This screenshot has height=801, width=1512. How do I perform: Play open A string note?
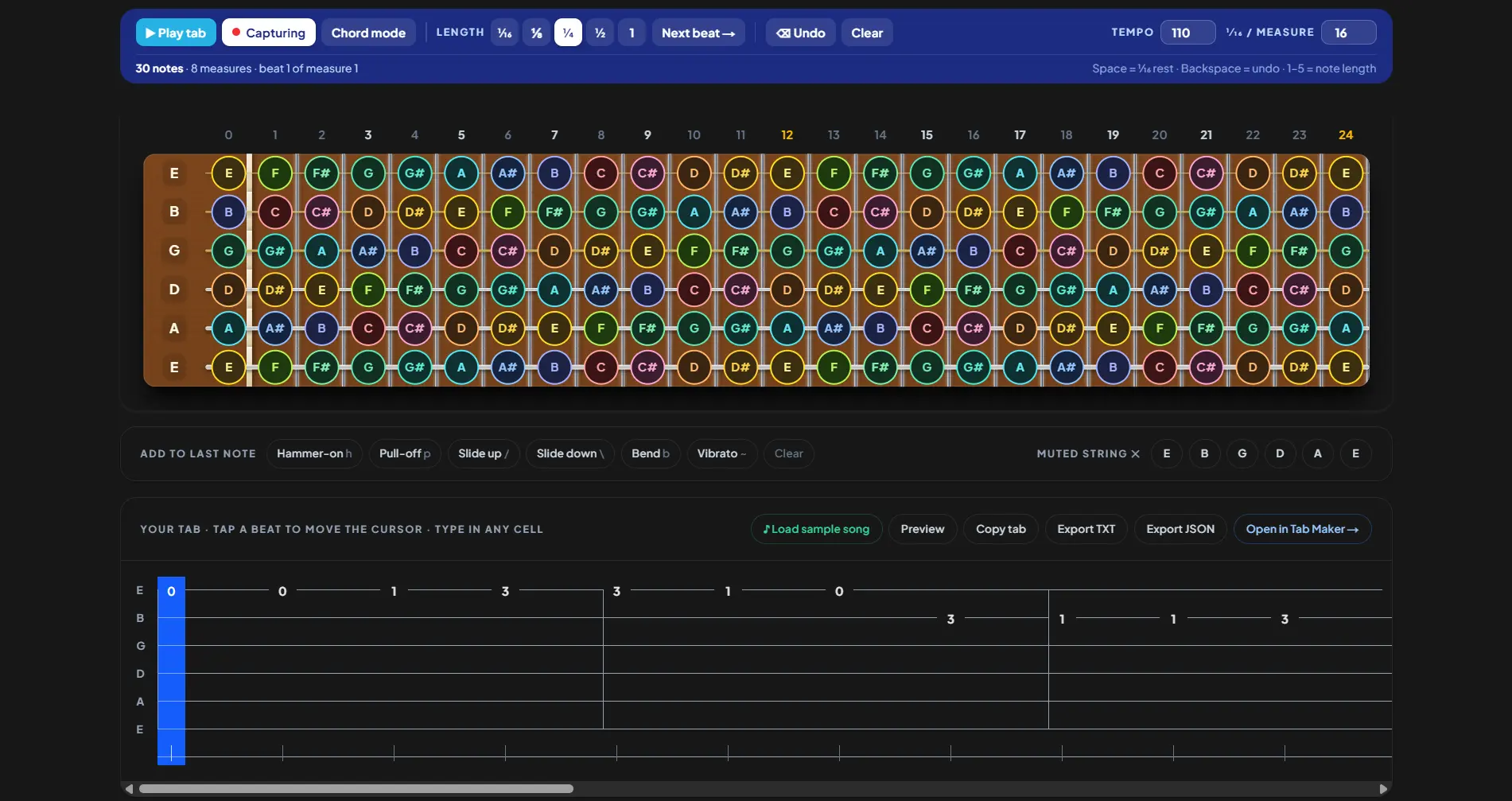click(x=228, y=328)
